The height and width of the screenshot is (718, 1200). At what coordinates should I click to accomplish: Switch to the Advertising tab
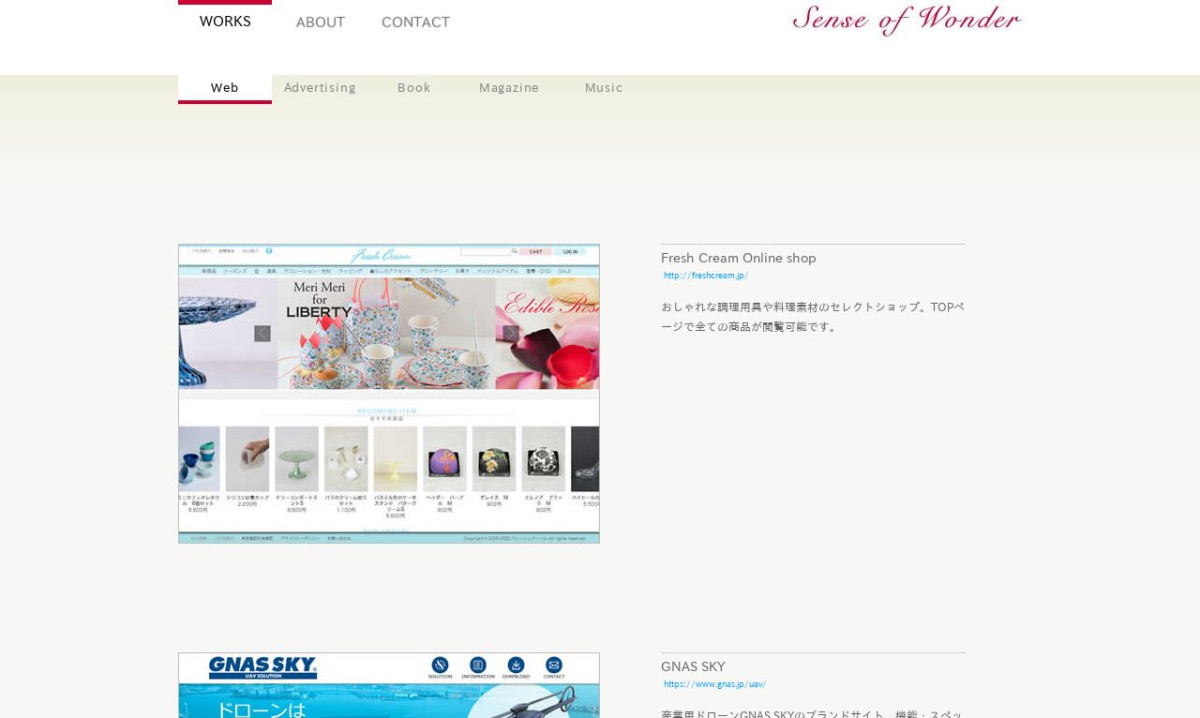319,88
